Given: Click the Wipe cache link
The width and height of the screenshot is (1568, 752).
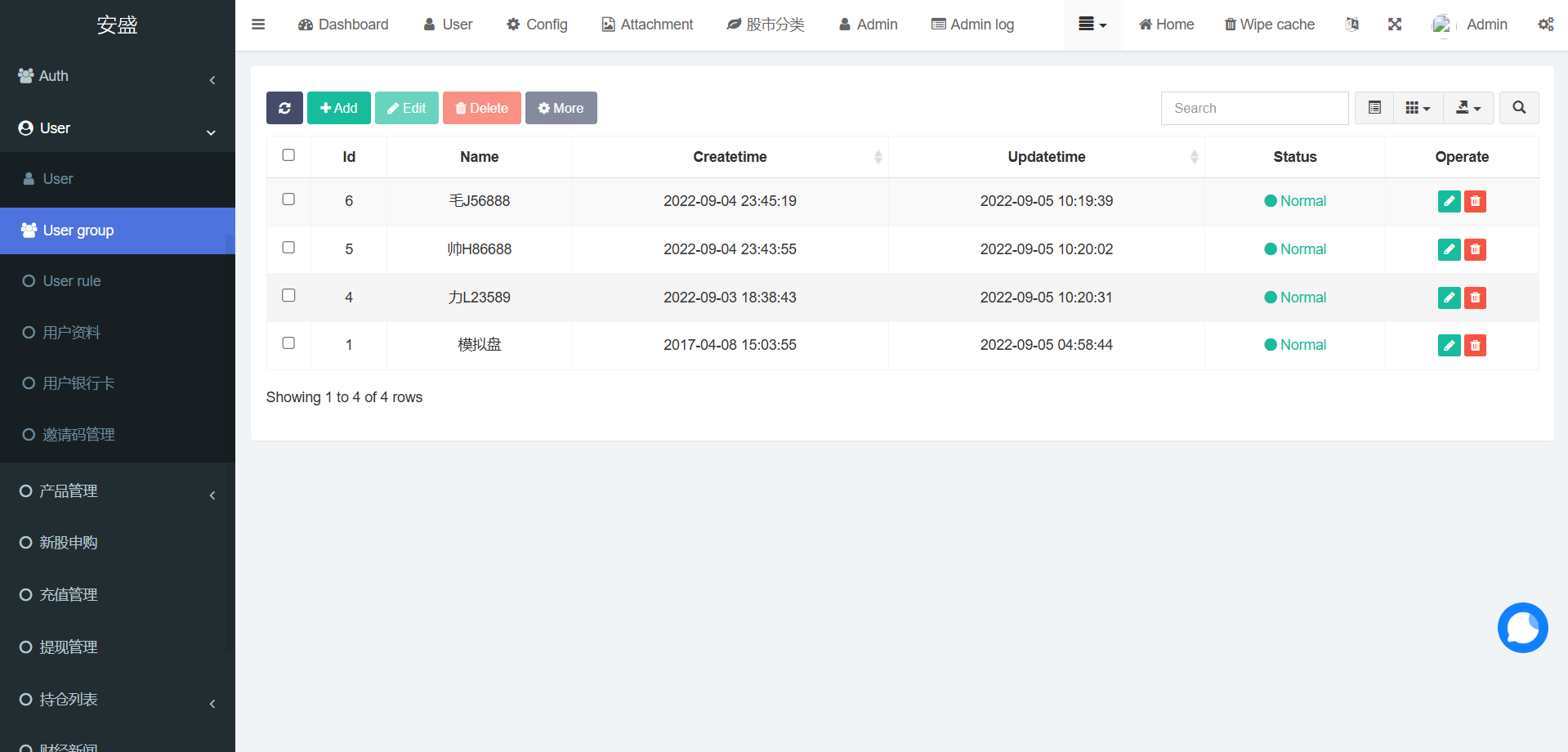Looking at the screenshot, I should point(1269,25).
